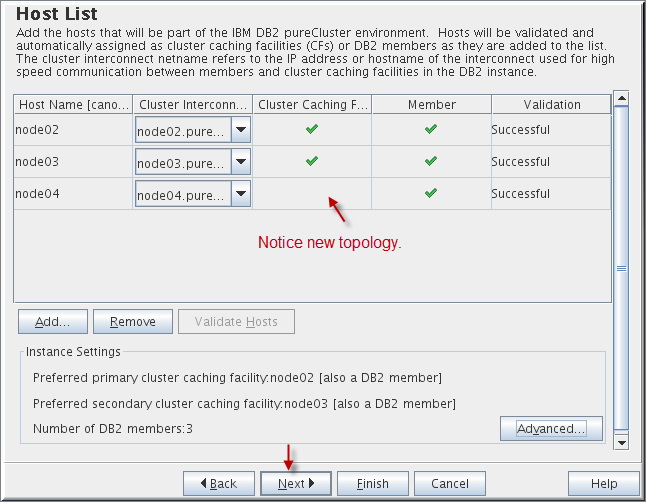Viewport: 646px width, 502px height.
Task: Toggle node03 Cluster Caching Facility checkmark
Action: click(x=312, y=161)
